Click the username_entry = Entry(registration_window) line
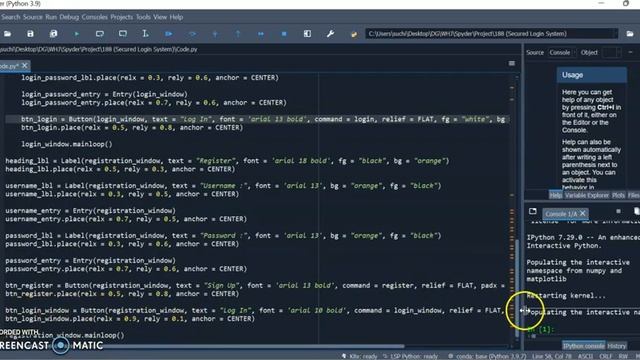The width and height of the screenshot is (640, 360). pos(90,211)
